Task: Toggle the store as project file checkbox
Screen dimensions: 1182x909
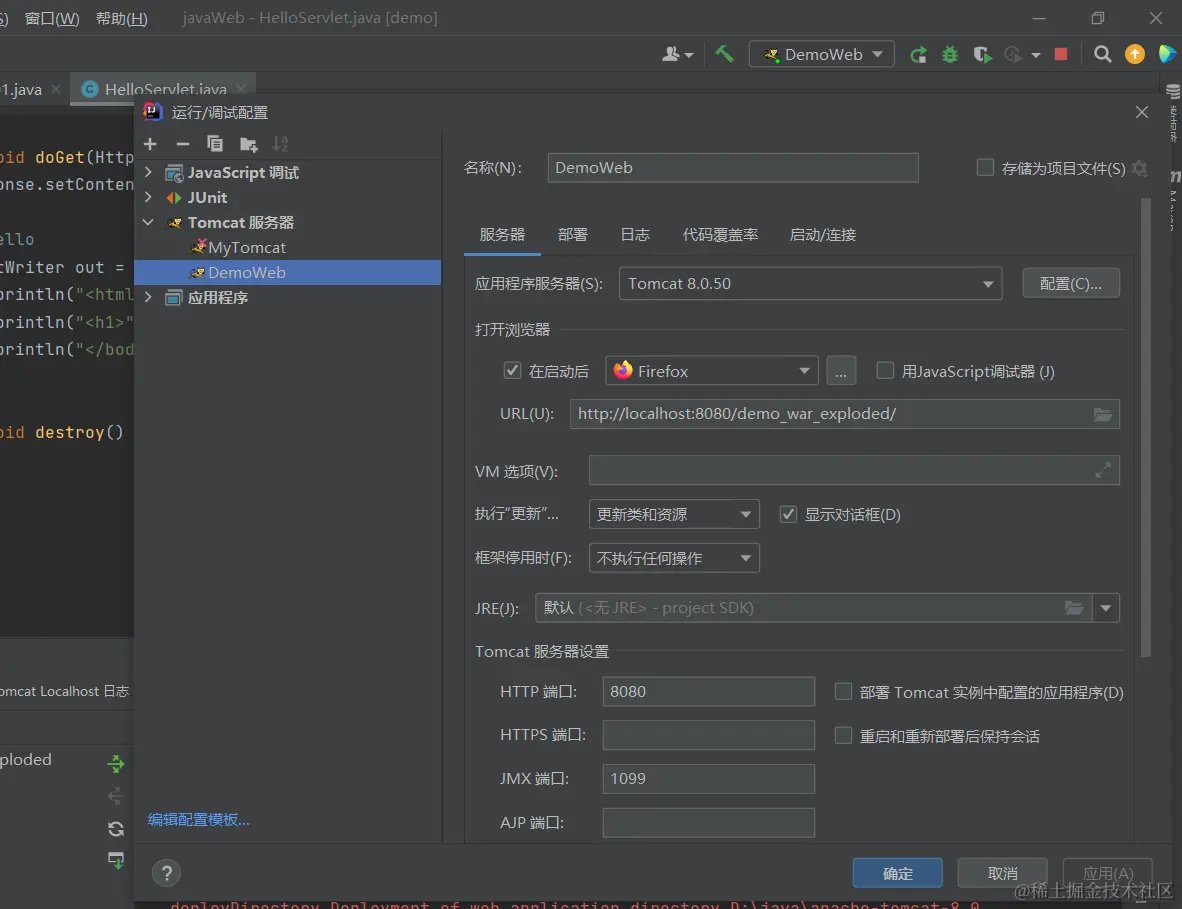Action: click(984, 167)
